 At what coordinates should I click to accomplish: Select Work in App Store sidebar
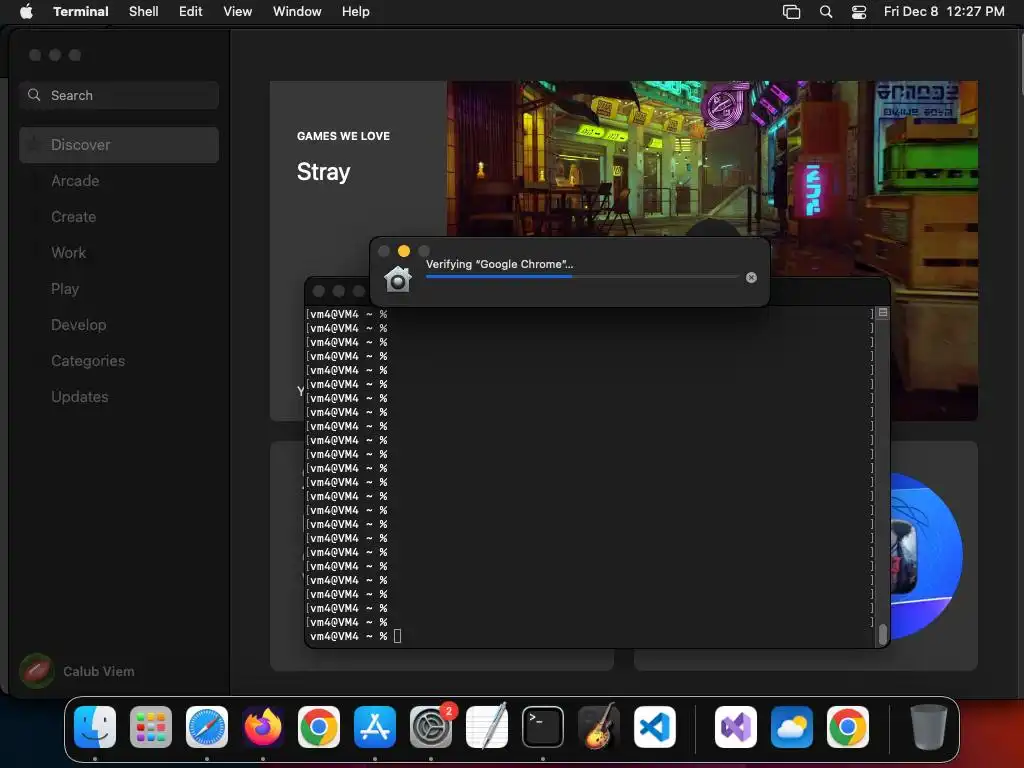point(119,253)
